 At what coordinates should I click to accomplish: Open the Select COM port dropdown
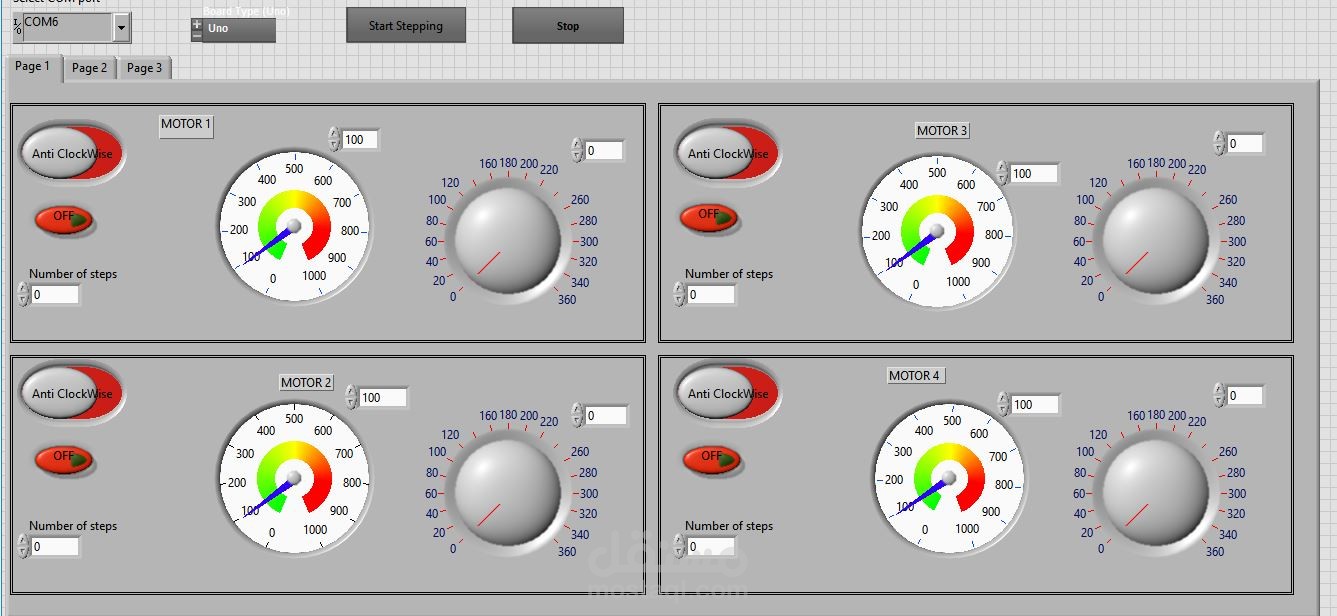pos(123,27)
